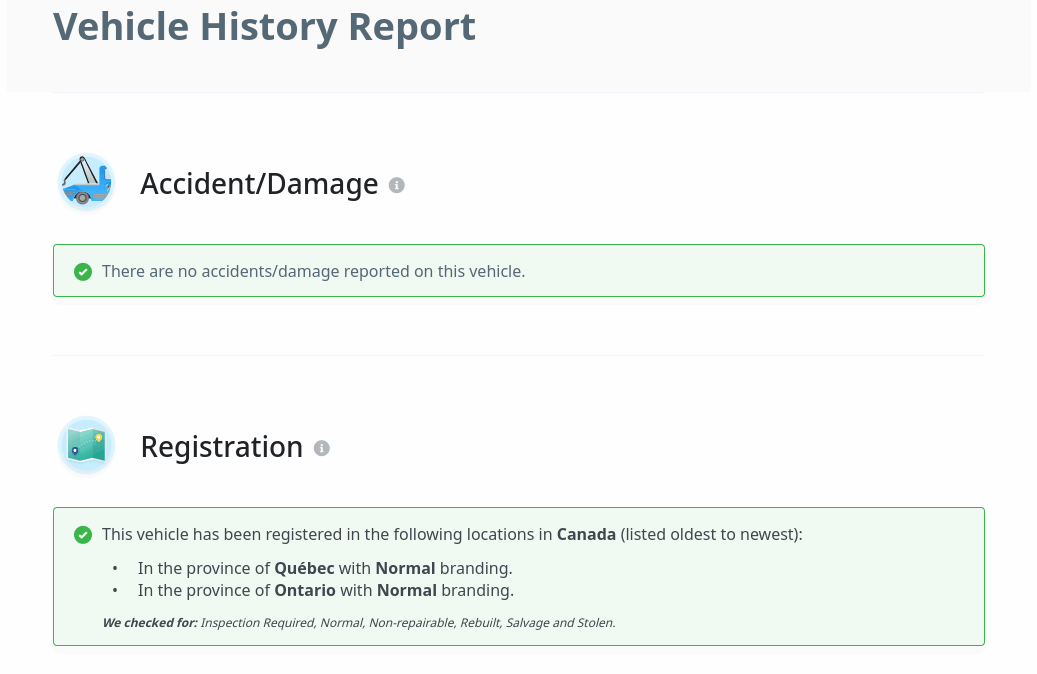1037x674 pixels.
Task: Open the info tooltip next to Registration
Action: [x=322, y=448]
